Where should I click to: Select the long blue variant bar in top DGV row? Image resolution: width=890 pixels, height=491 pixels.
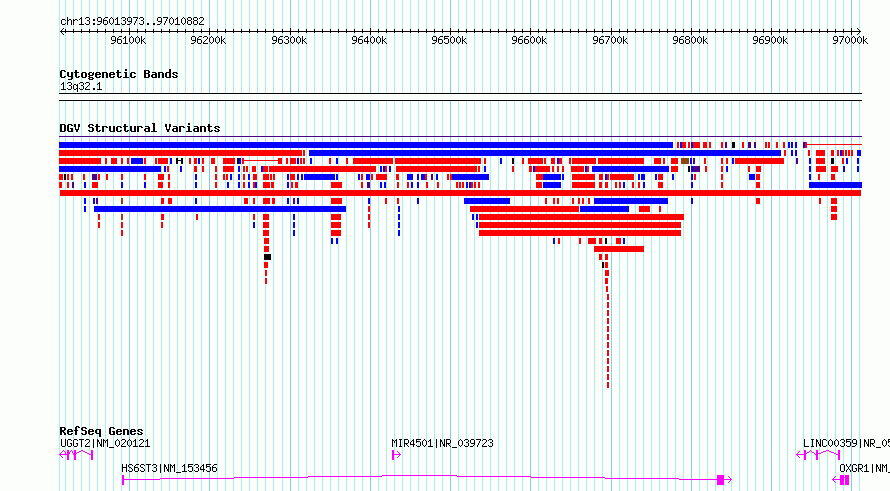coord(366,145)
